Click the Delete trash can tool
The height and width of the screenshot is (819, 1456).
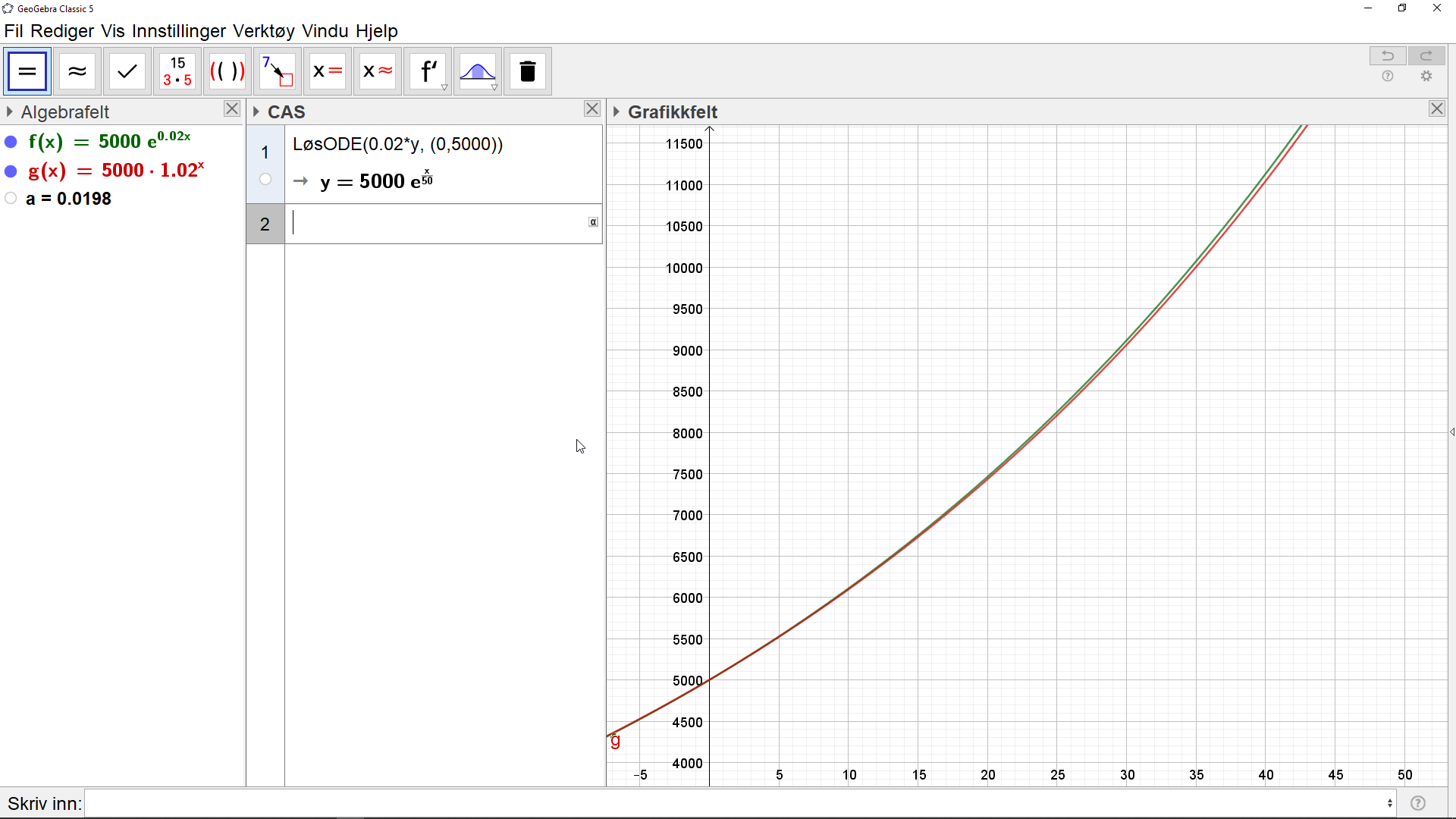click(528, 71)
